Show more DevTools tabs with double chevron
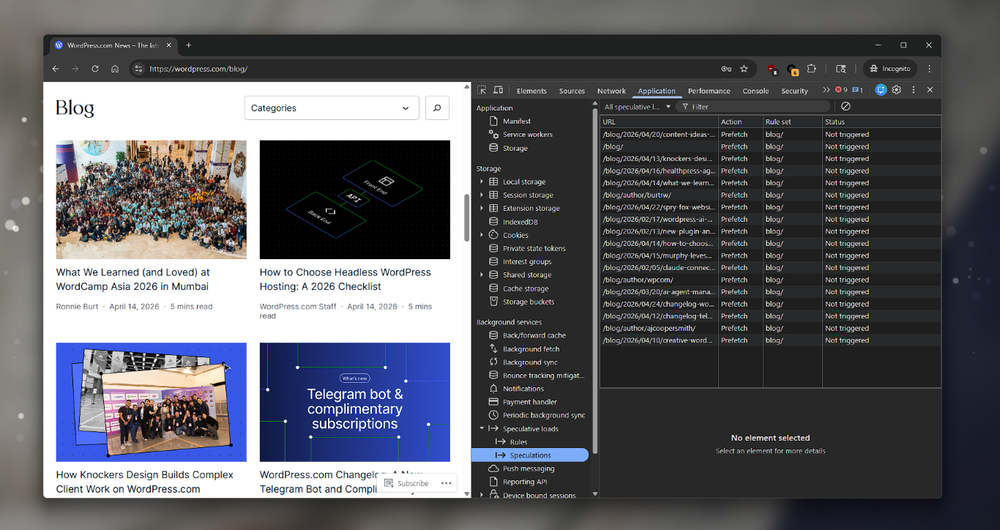The width and height of the screenshot is (1000, 530). click(x=826, y=90)
